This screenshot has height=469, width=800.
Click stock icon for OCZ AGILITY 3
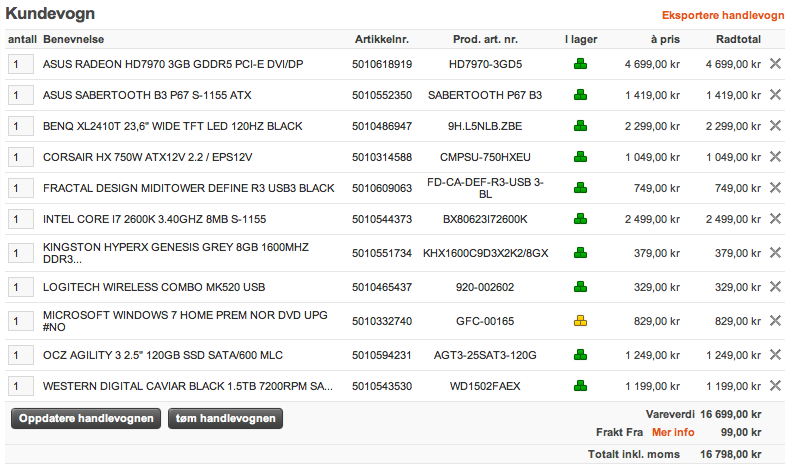[x=580, y=355]
